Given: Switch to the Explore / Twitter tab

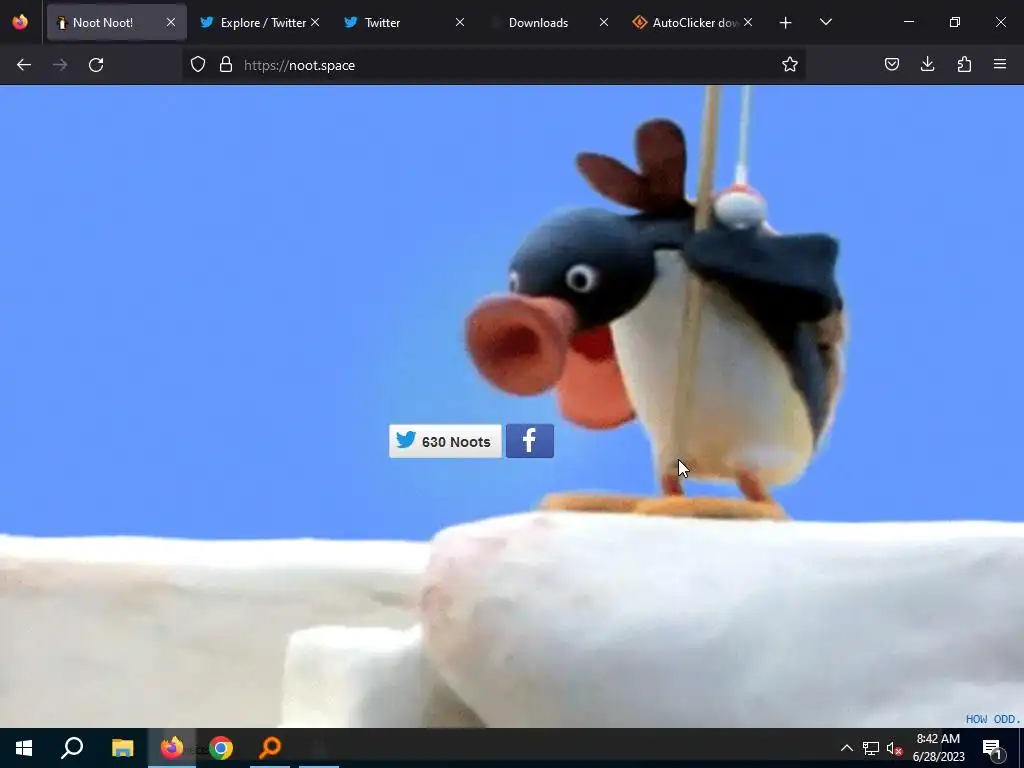Looking at the screenshot, I should point(261,22).
